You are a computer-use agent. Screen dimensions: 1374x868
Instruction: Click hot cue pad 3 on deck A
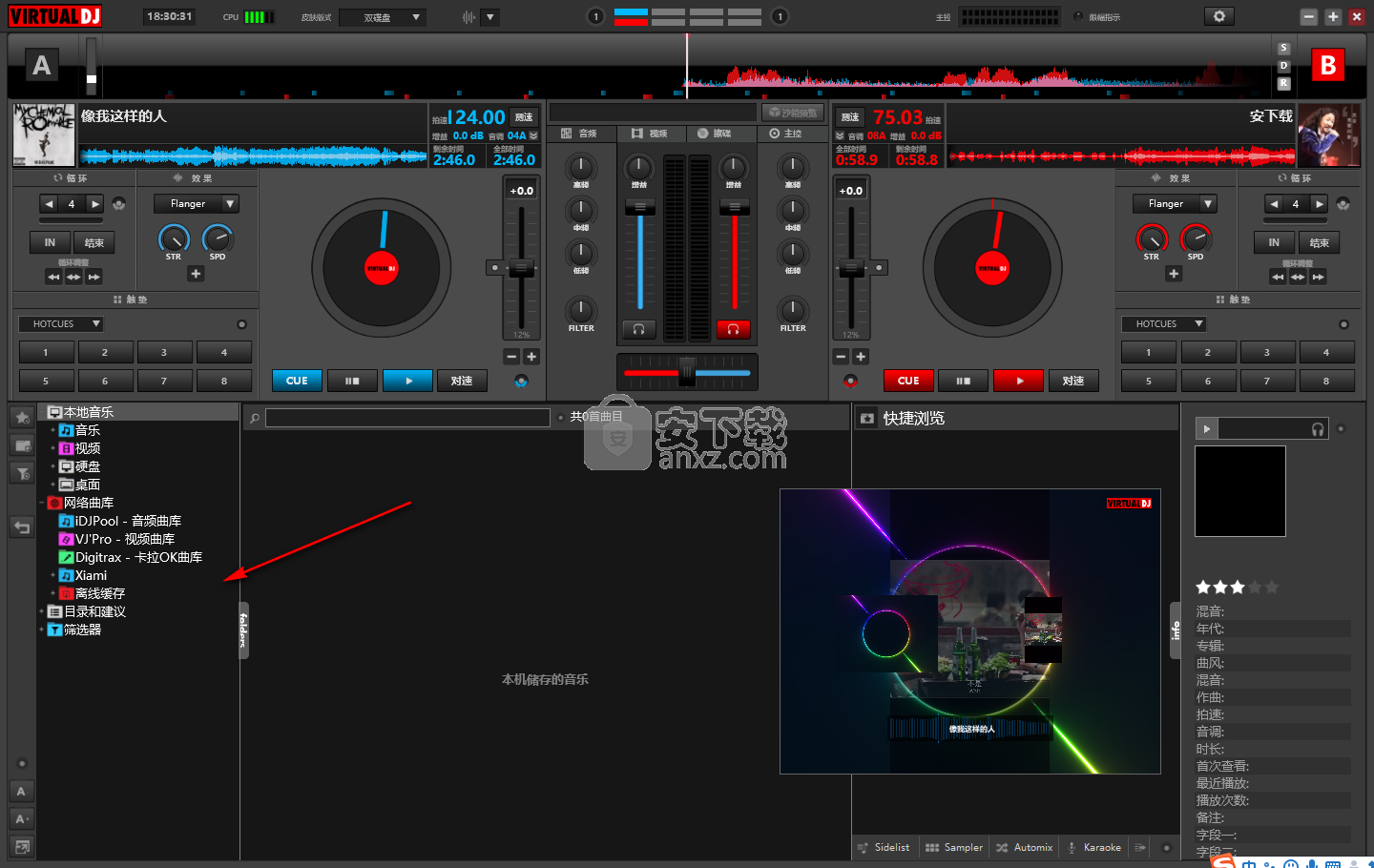pyautogui.click(x=164, y=352)
